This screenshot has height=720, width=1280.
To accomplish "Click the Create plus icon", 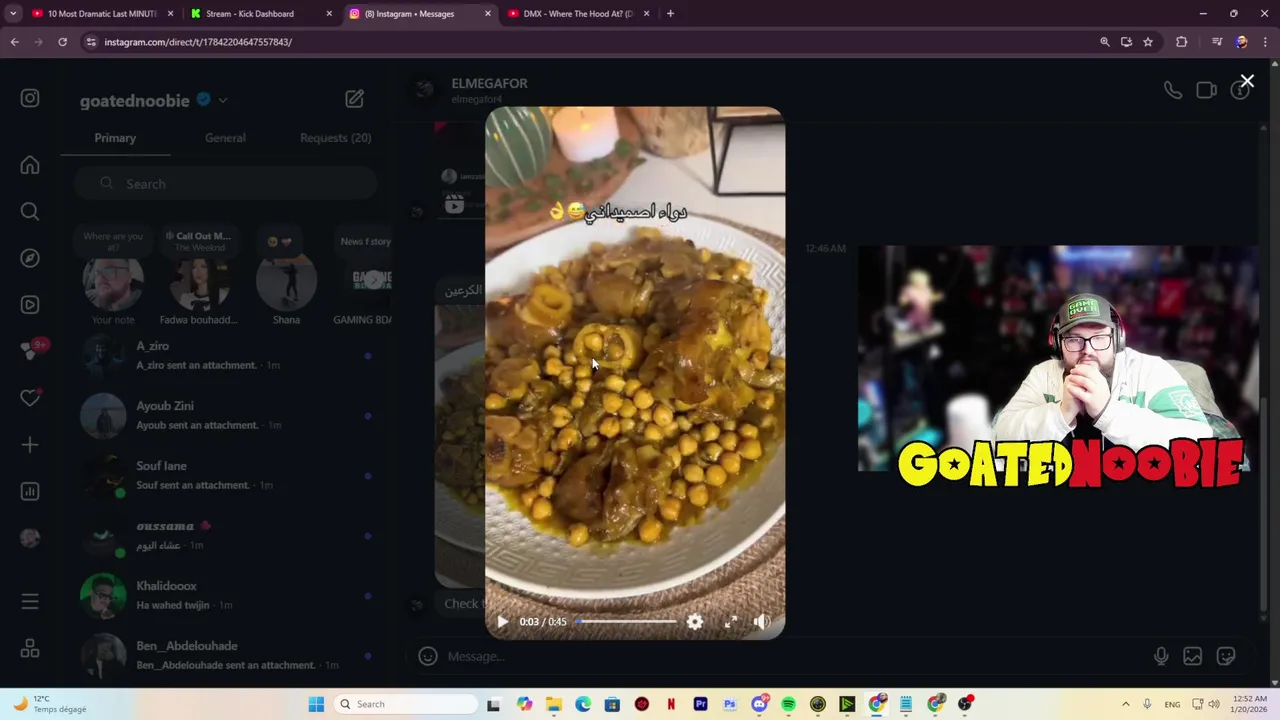I will point(30,445).
